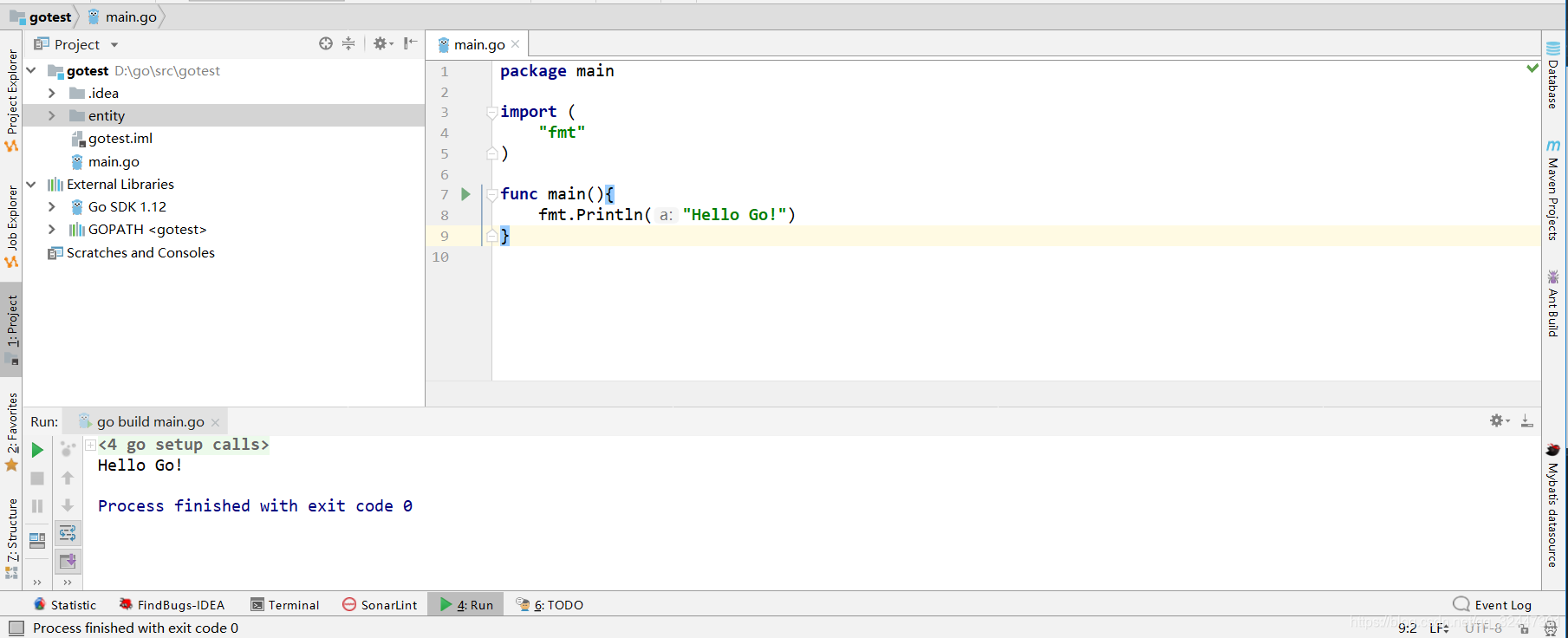This screenshot has width=1568, height=638.
Task: Open the FindBugs-IDEA tool window
Action: [172, 605]
